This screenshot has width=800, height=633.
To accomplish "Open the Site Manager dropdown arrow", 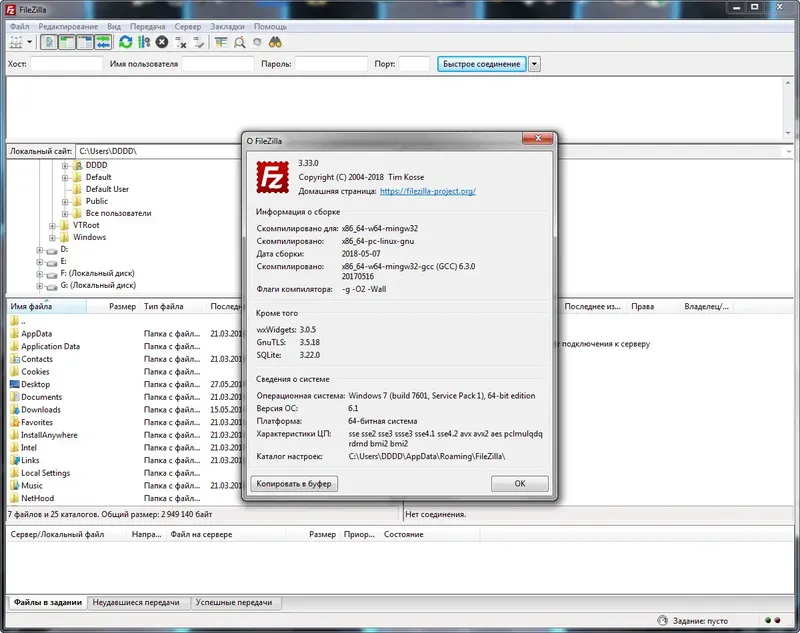I will (28, 42).
